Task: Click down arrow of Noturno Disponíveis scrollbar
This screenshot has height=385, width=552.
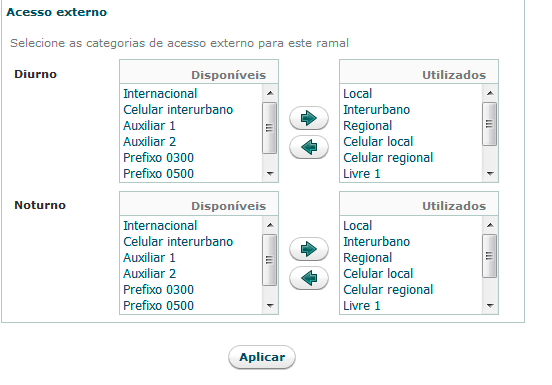Action: (x=270, y=305)
